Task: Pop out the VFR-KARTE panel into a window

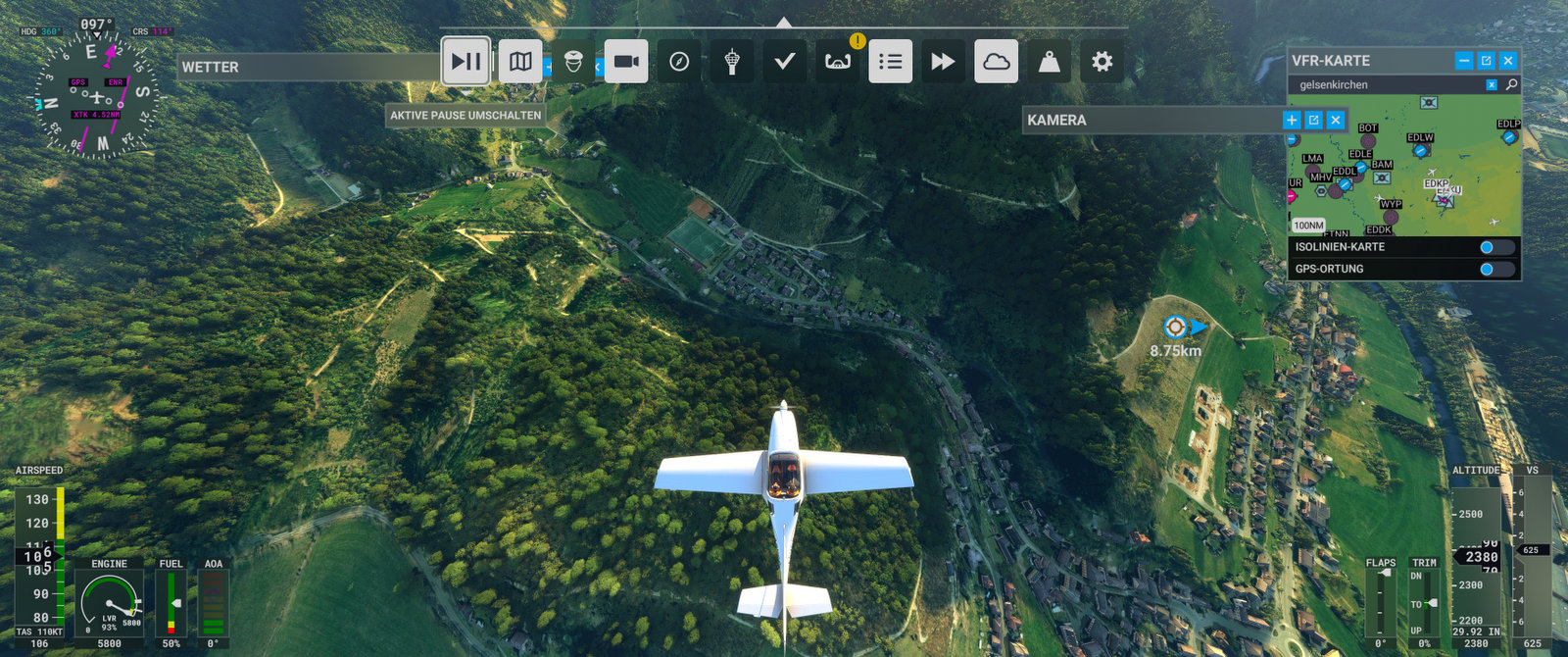Action: [x=1486, y=61]
